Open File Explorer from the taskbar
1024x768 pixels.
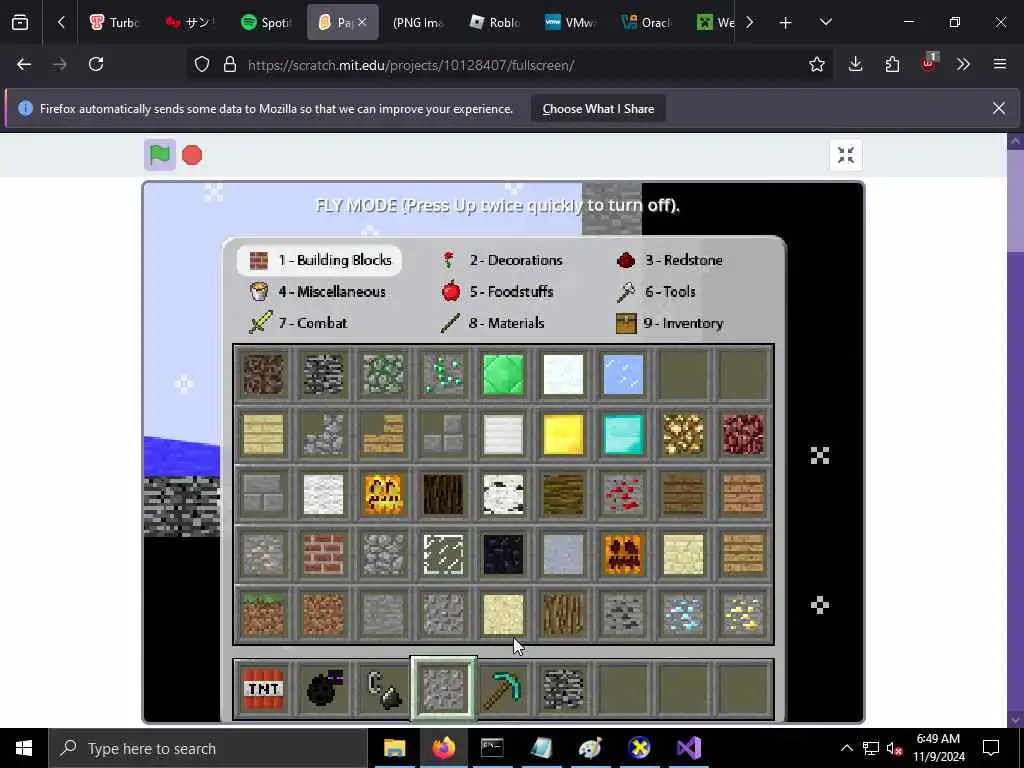[394, 748]
